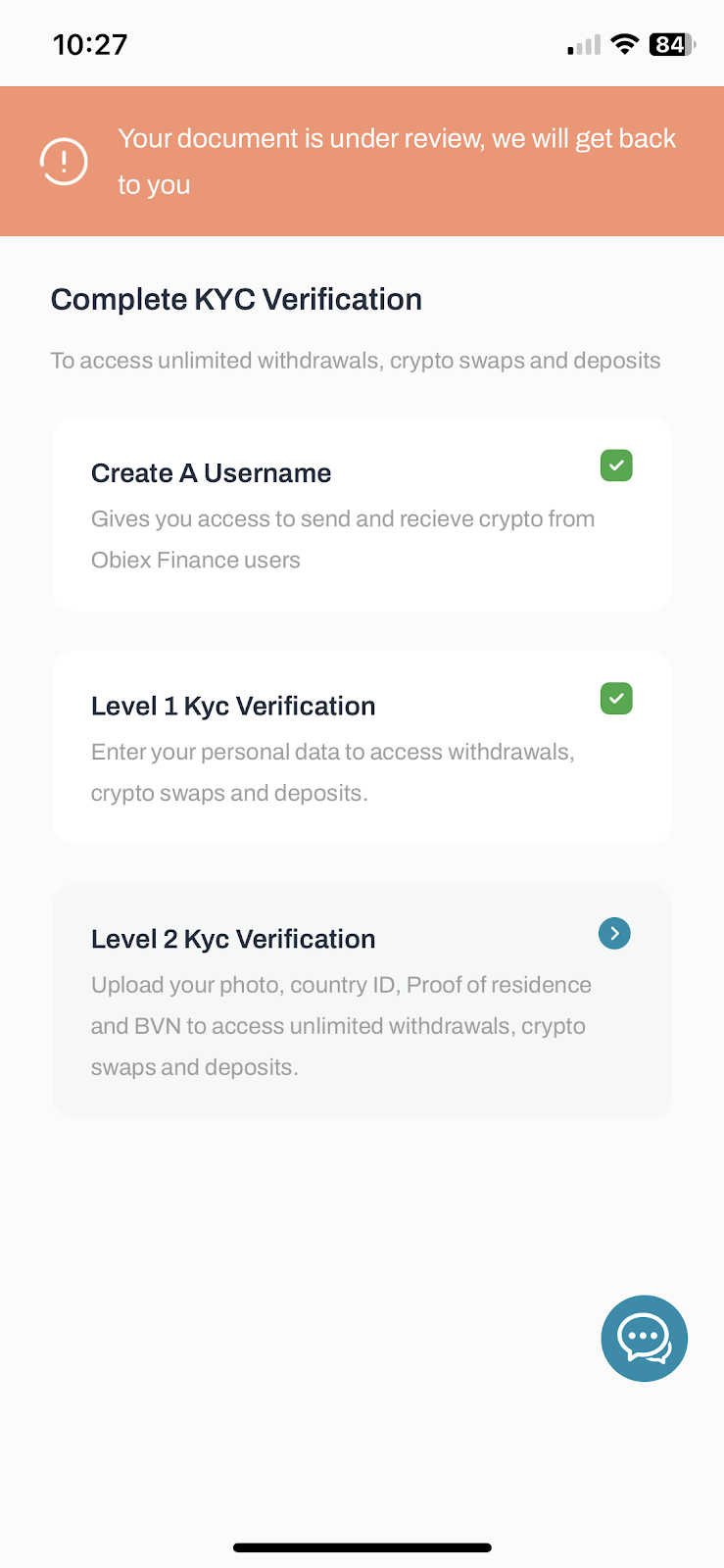This screenshot has height=1568, width=724.
Task: Tap the home indicator bar at bottom
Action: (362, 1548)
